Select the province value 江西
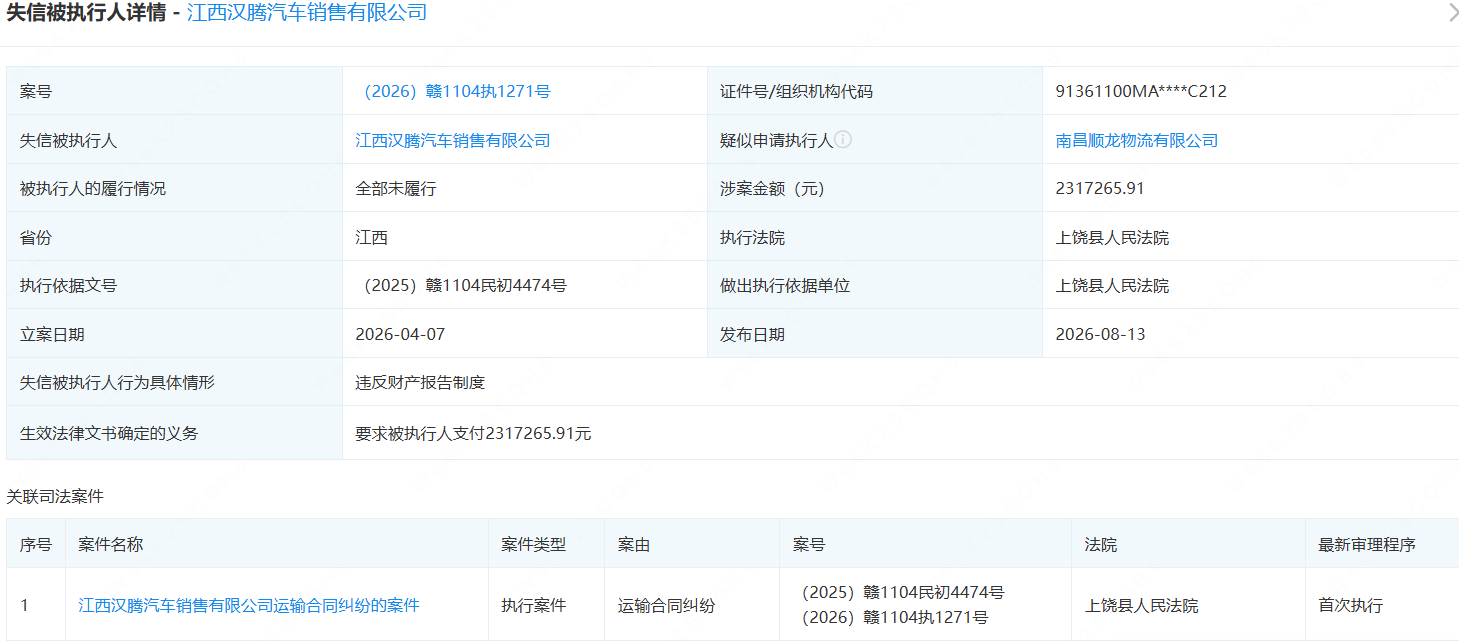 [372, 237]
